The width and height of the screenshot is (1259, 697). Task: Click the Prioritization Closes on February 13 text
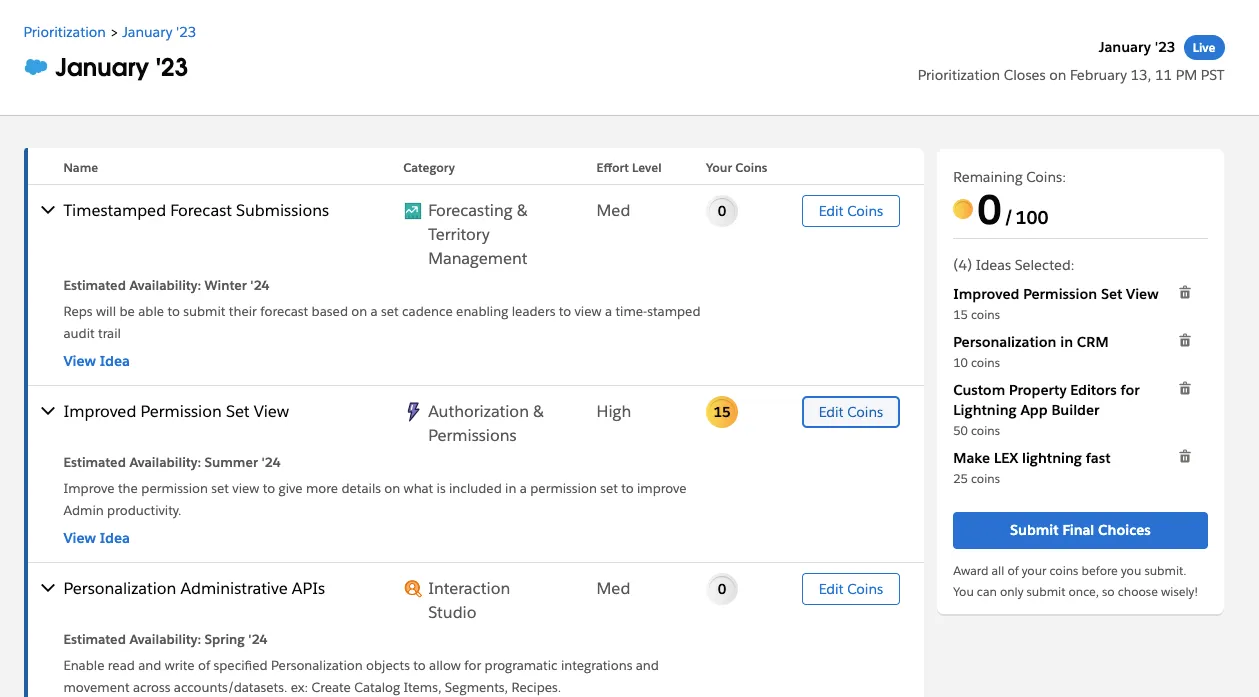1071,75
